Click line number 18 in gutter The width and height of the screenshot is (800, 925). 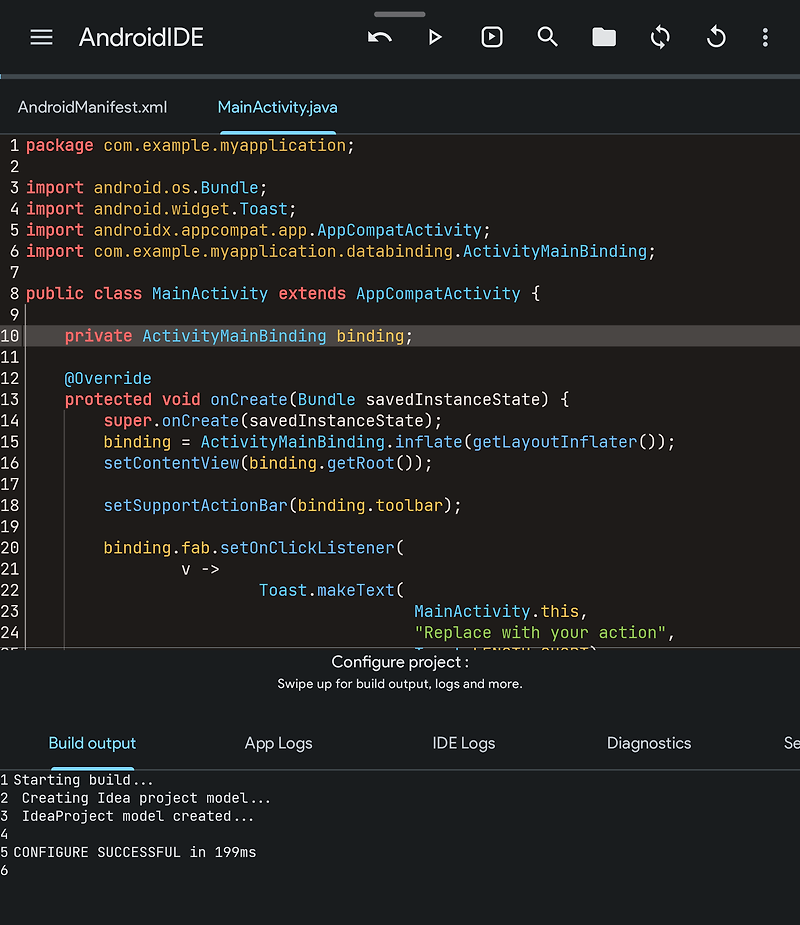click(x=10, y=506)
